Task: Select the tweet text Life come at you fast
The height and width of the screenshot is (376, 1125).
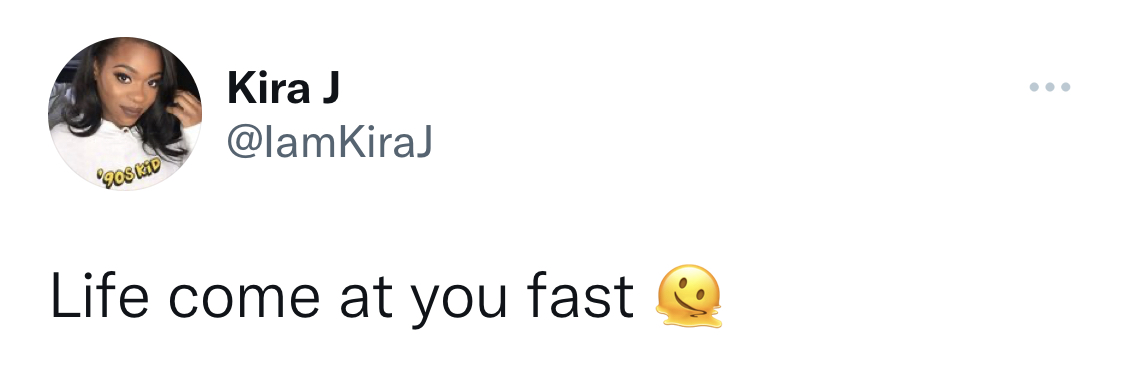Action: point(342,296)
